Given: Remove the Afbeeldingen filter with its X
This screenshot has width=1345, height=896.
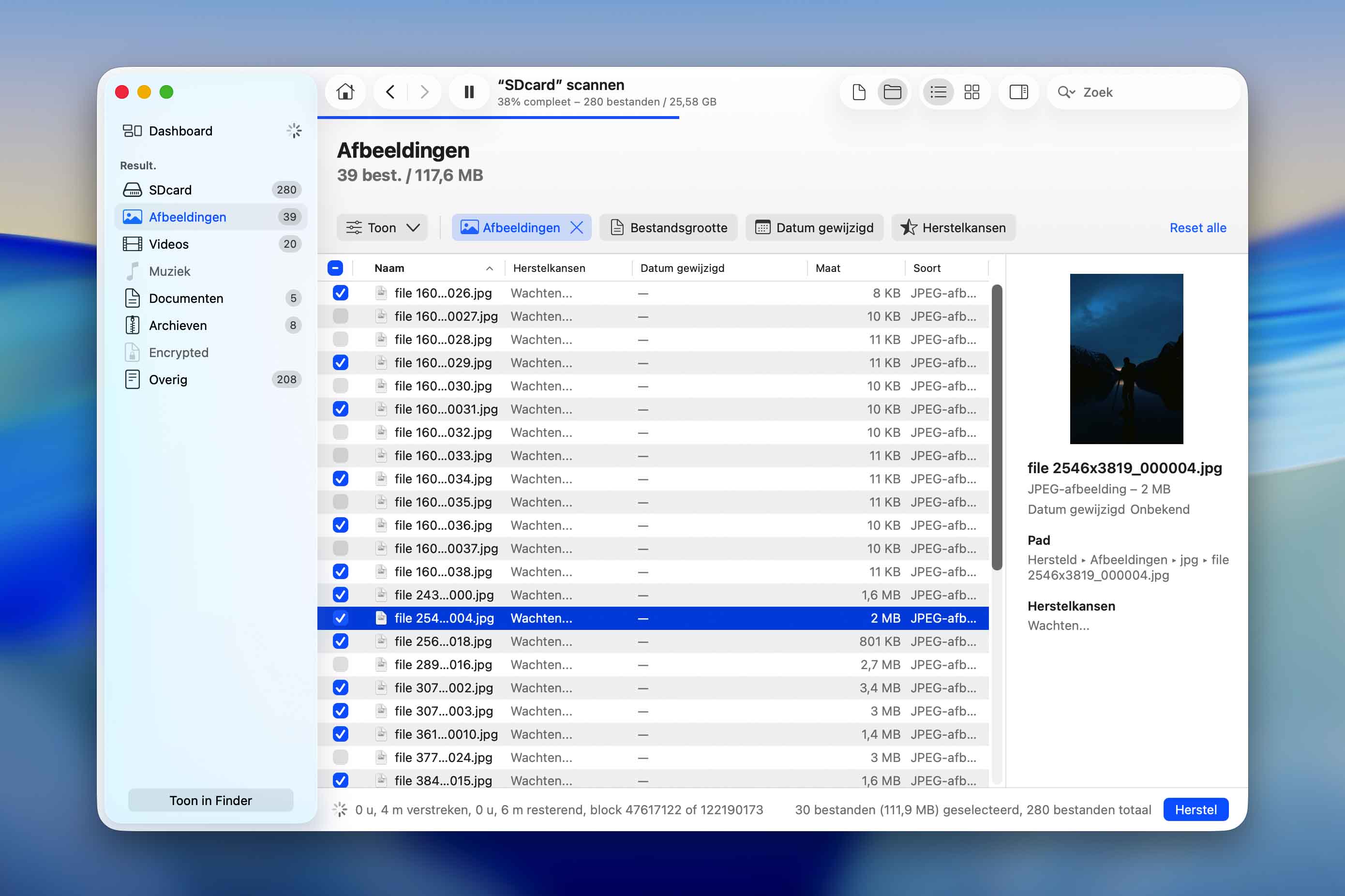Looking at the screenshot, I should pos(577,227).
